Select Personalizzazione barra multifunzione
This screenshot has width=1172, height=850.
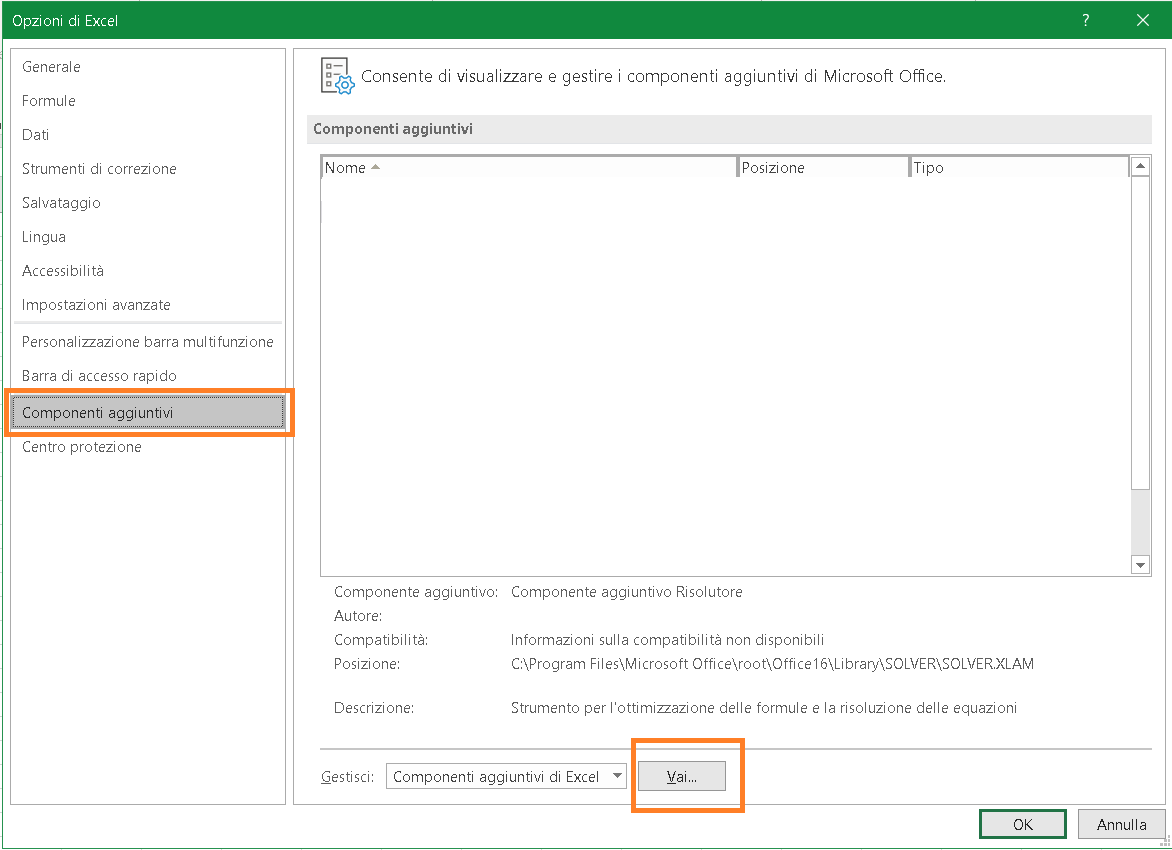pos(148,342)
